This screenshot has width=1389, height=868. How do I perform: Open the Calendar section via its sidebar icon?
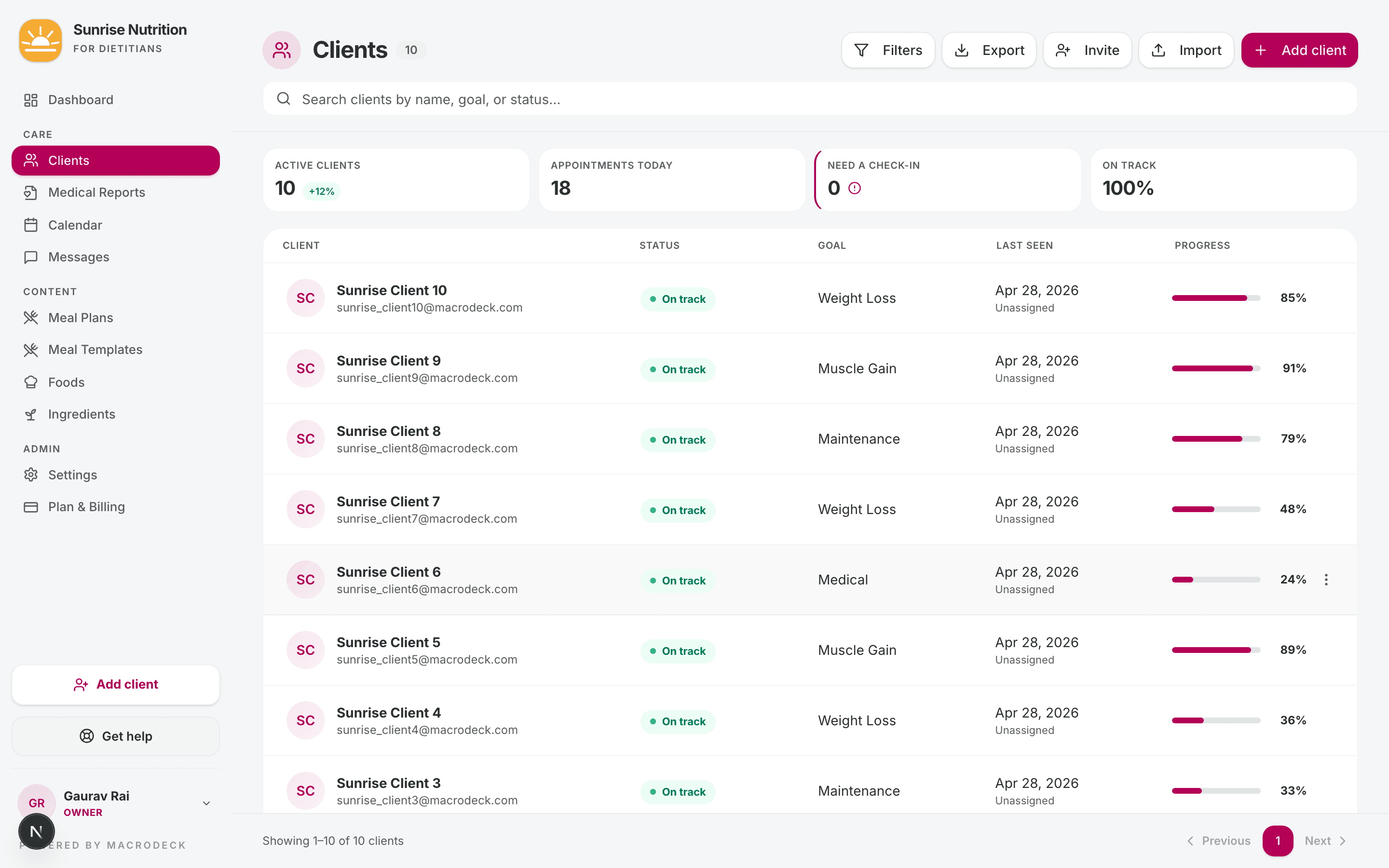click(31, 225)
